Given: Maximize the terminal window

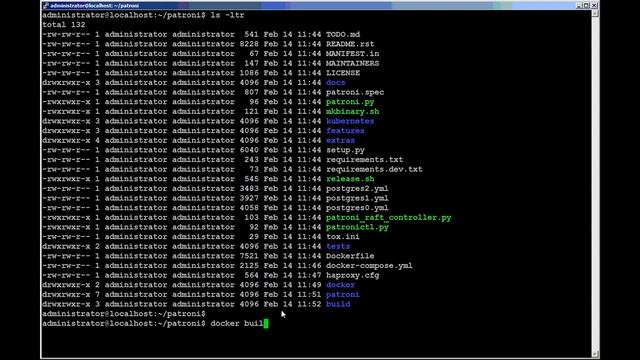Looking at the screenshot, I should (x=586, y=5).
